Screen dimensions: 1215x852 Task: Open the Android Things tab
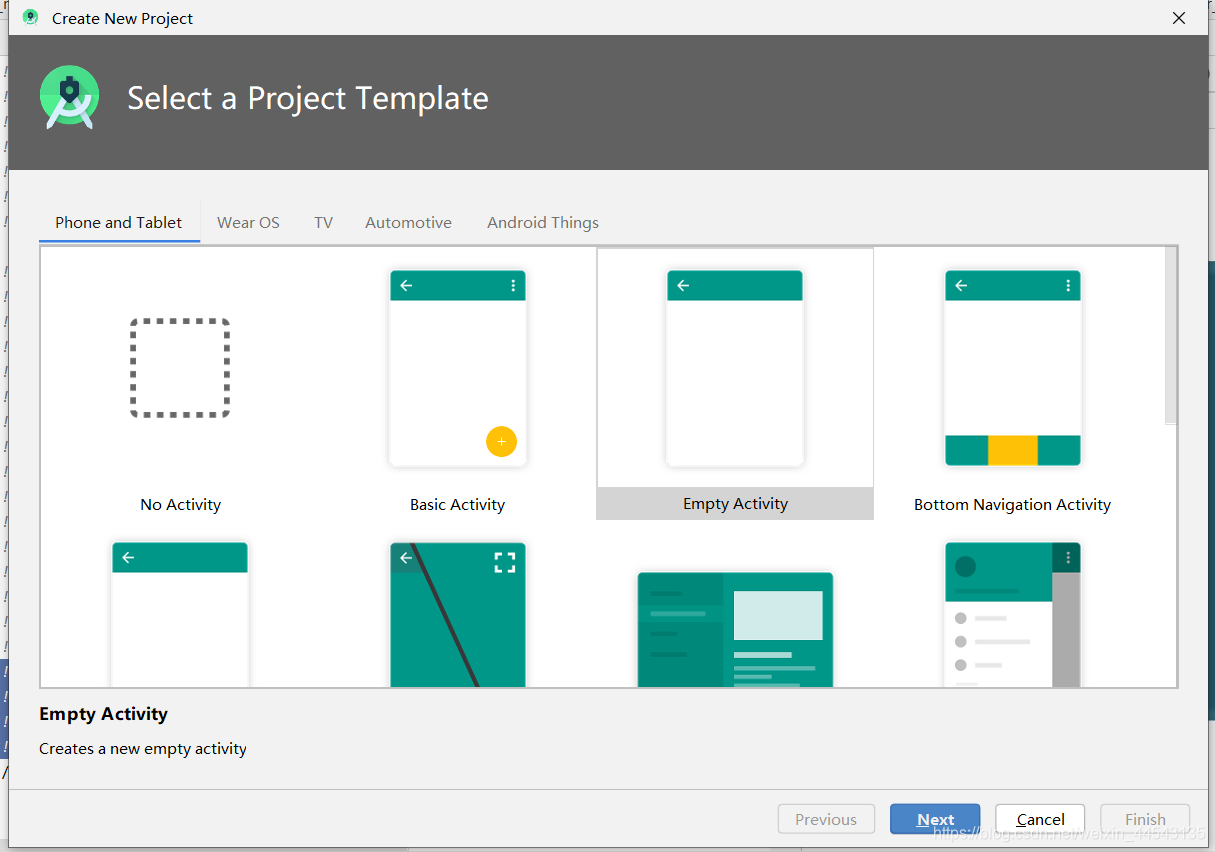coord(543,222)
